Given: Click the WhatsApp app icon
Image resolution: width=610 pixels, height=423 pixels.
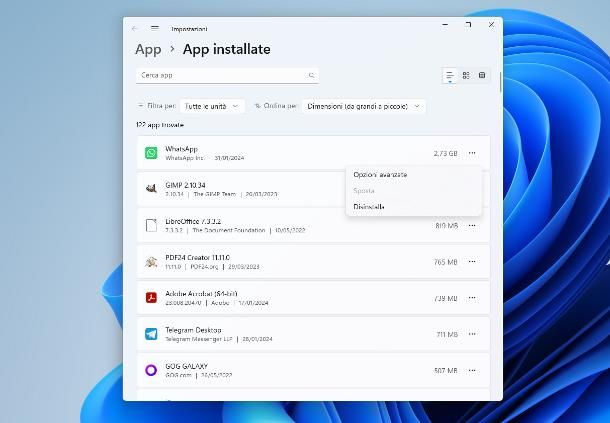Looking at the screenshot, I should [151, 153].
